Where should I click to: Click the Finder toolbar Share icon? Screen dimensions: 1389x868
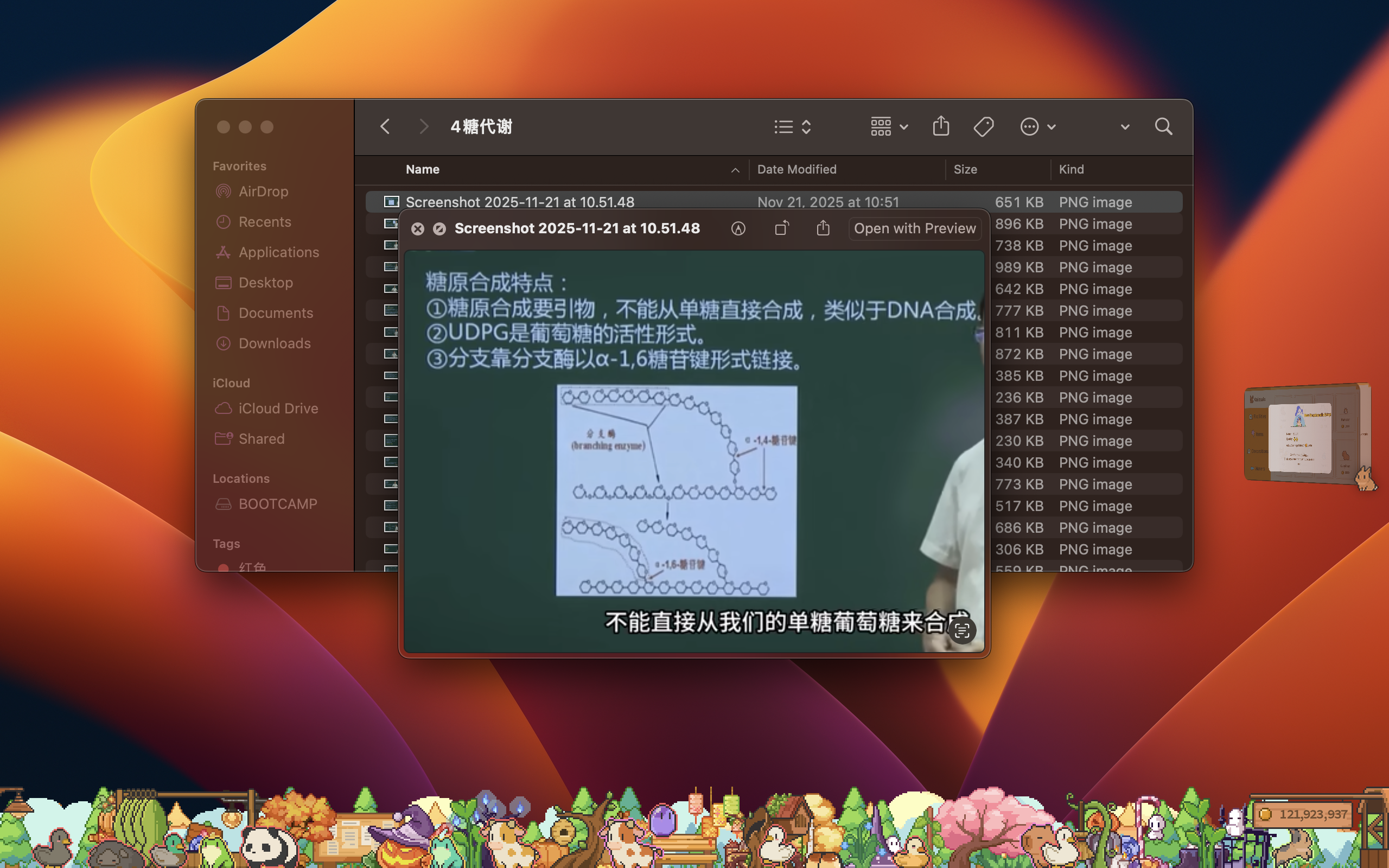pyautogui.click(x=941, y=126)
